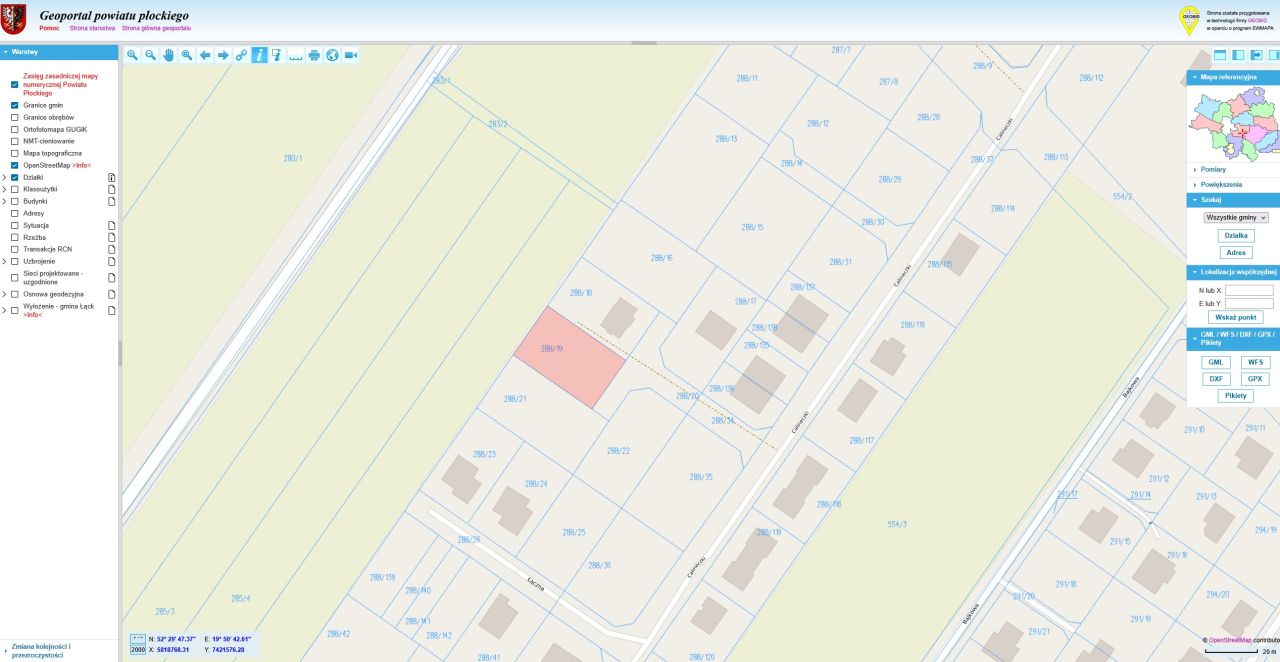Click the chain link to map icon
The width and height of the screenshot is (1280, 662).
click(241, 55)
